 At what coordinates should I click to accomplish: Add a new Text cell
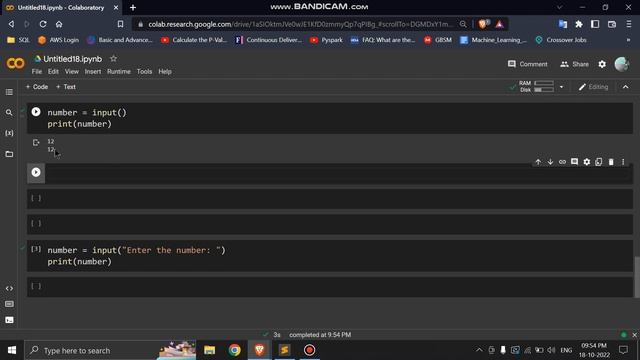point(66,87)
